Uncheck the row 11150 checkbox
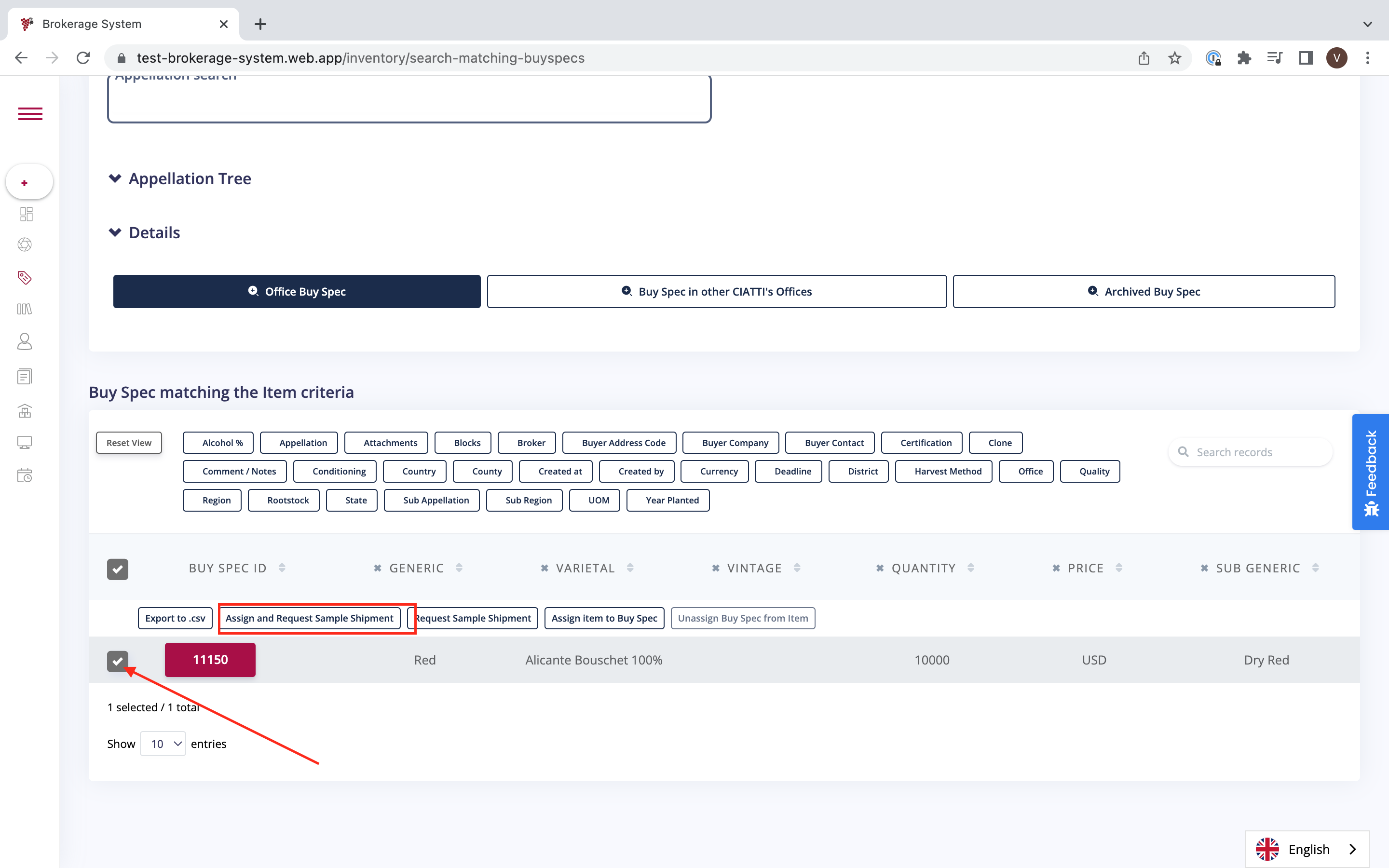Image resolution: width=1389 pixels, height=868 pixels. [118, 661]
